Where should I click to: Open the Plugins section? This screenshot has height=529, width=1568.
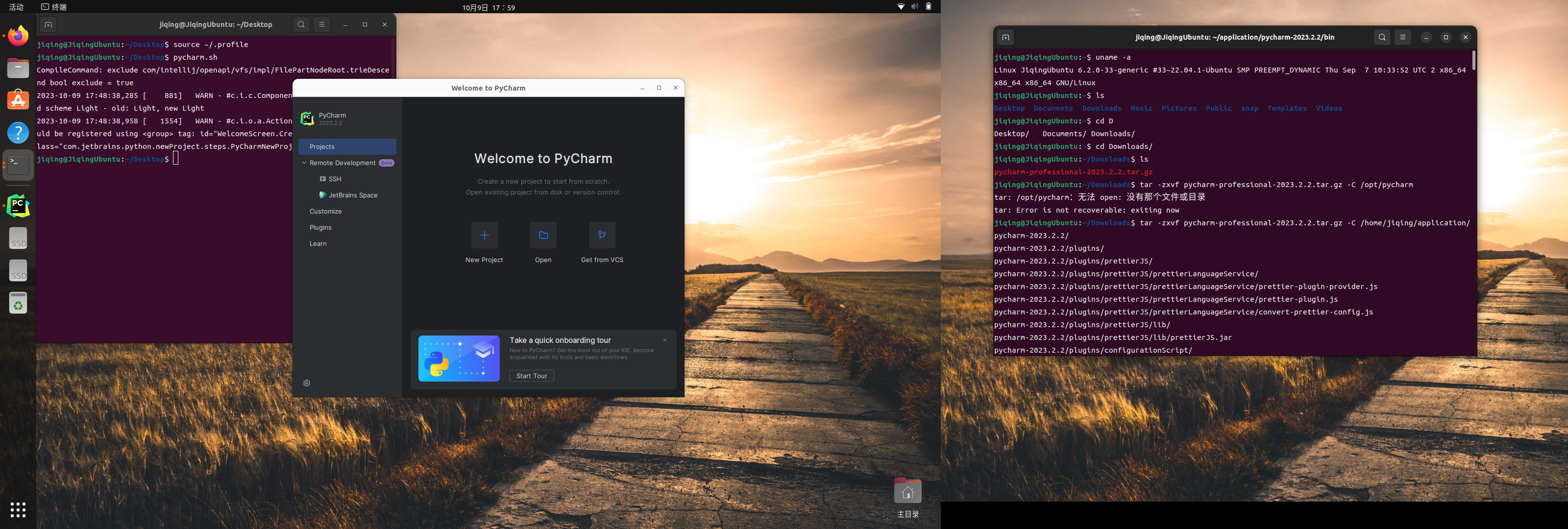tap(320, 228)
